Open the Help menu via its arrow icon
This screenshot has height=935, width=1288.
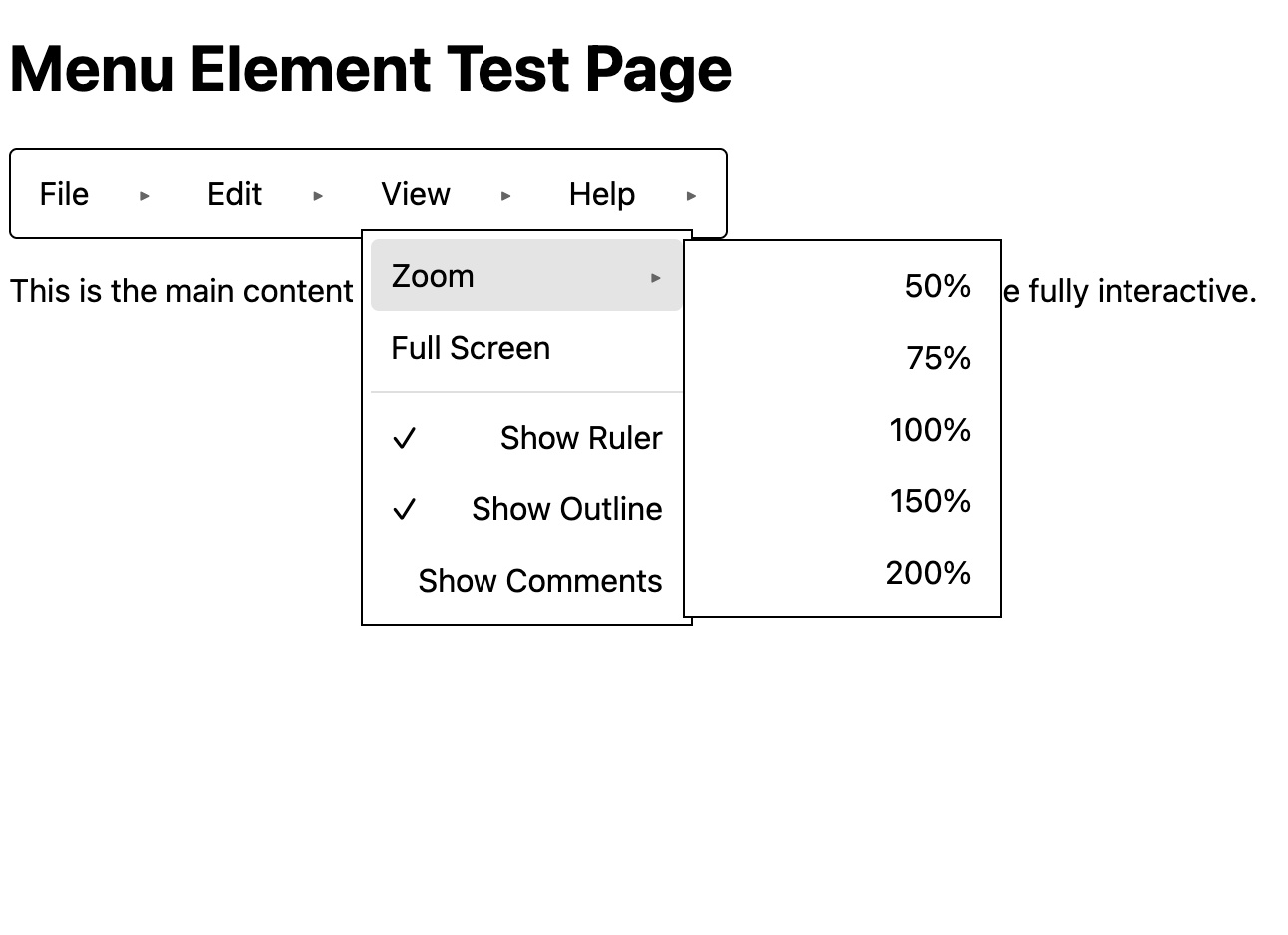(692, 195)
